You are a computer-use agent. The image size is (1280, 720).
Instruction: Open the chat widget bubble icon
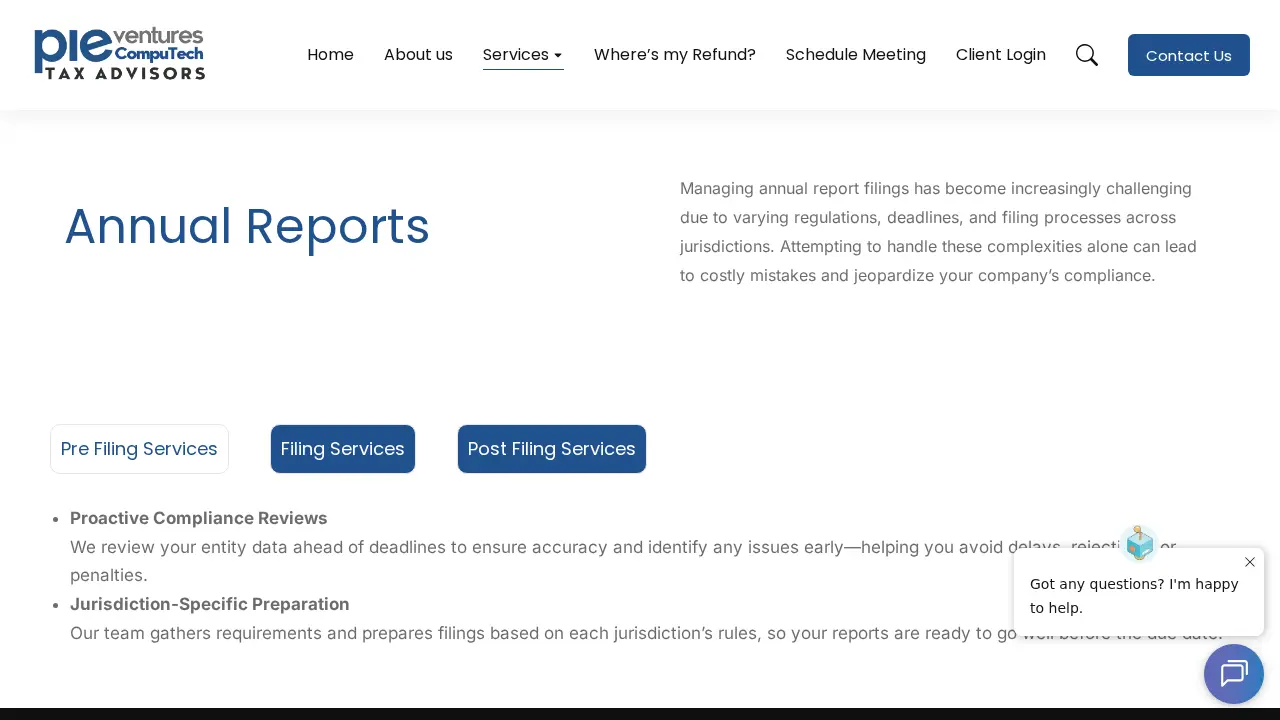point(1234,674)
